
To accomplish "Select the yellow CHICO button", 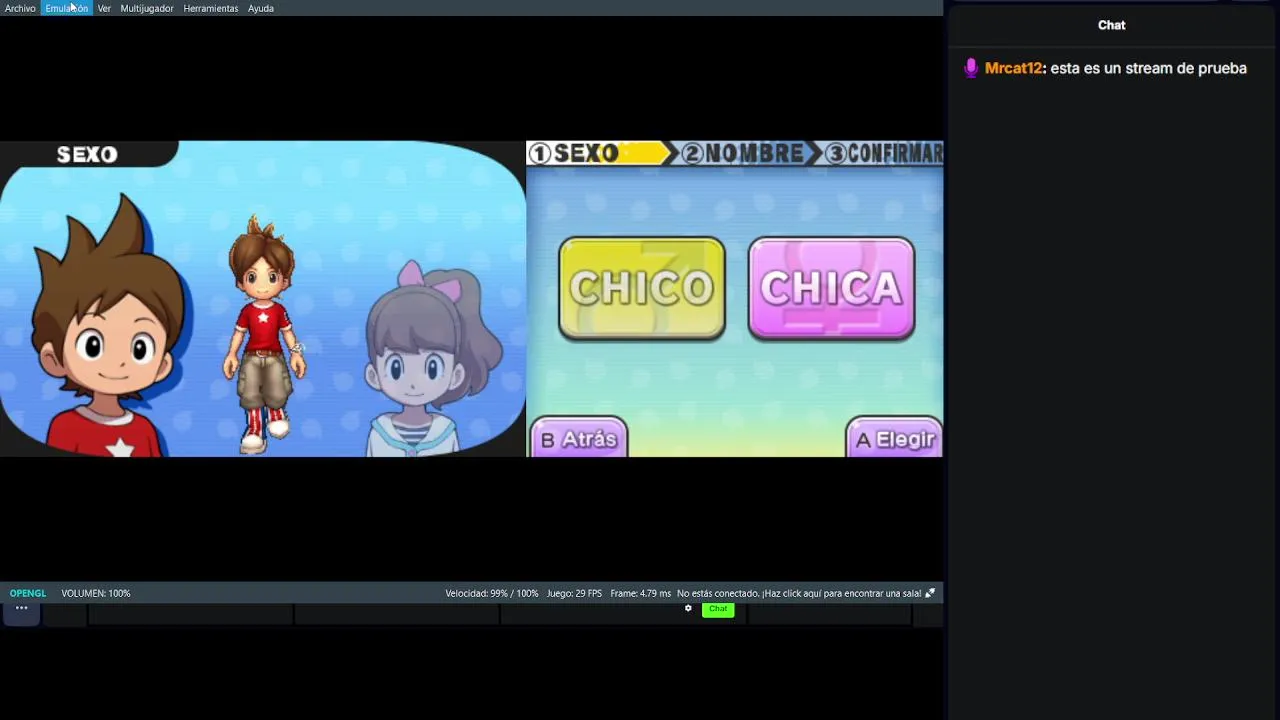I will tap(642, 288).
